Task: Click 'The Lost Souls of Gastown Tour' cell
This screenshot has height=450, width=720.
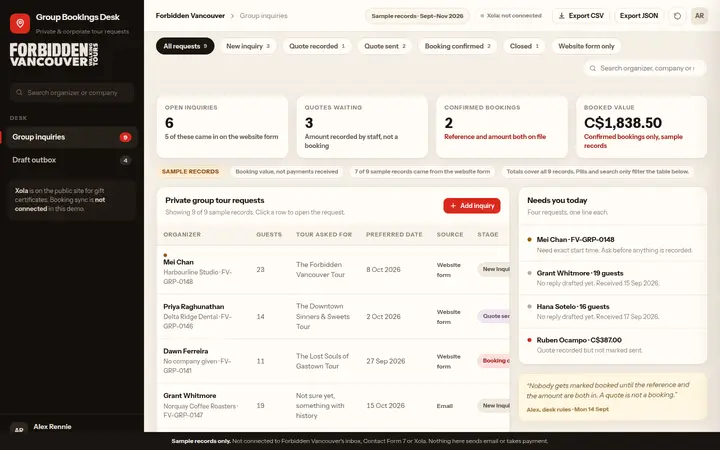Action: [322, 361]
